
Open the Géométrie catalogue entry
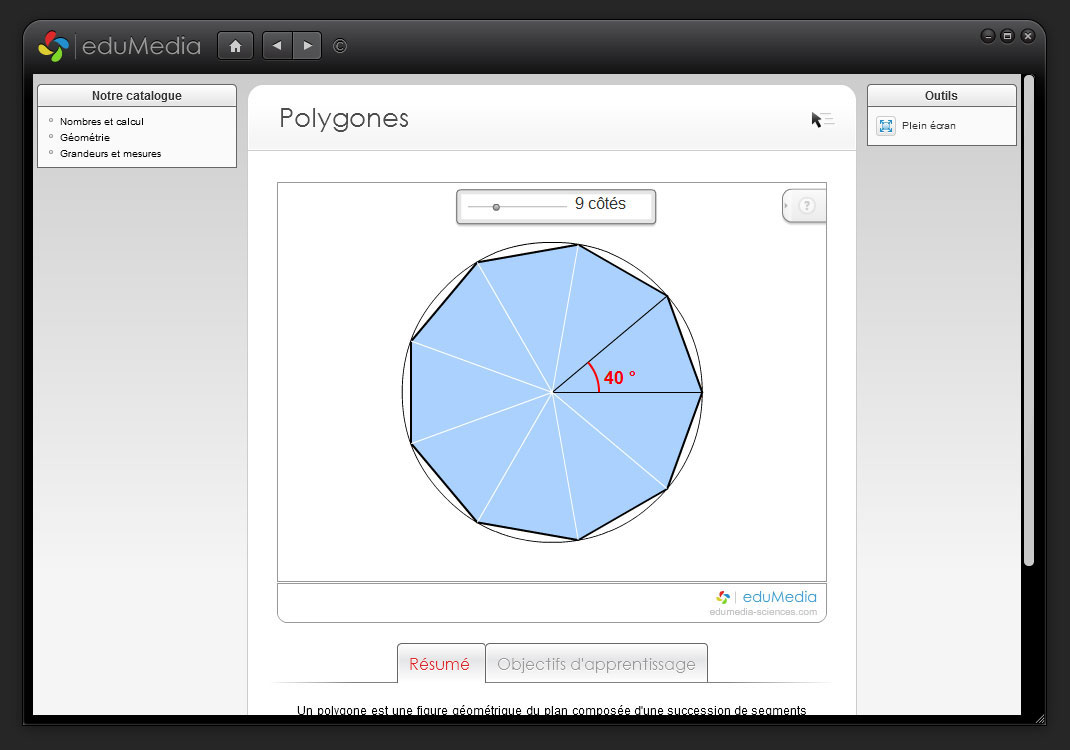click(x=85, y=138)
